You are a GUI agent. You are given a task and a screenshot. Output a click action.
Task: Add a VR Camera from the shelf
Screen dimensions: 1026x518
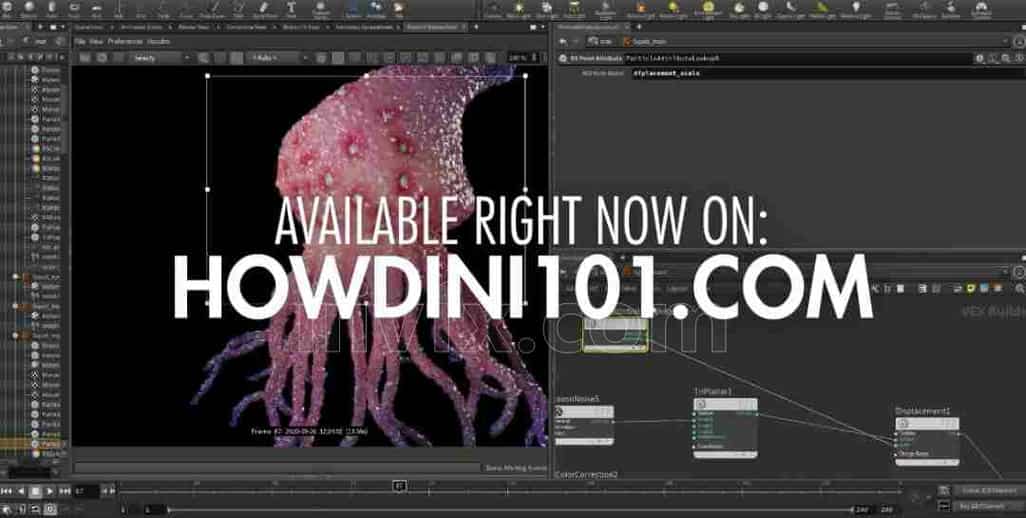coord(925,9)
